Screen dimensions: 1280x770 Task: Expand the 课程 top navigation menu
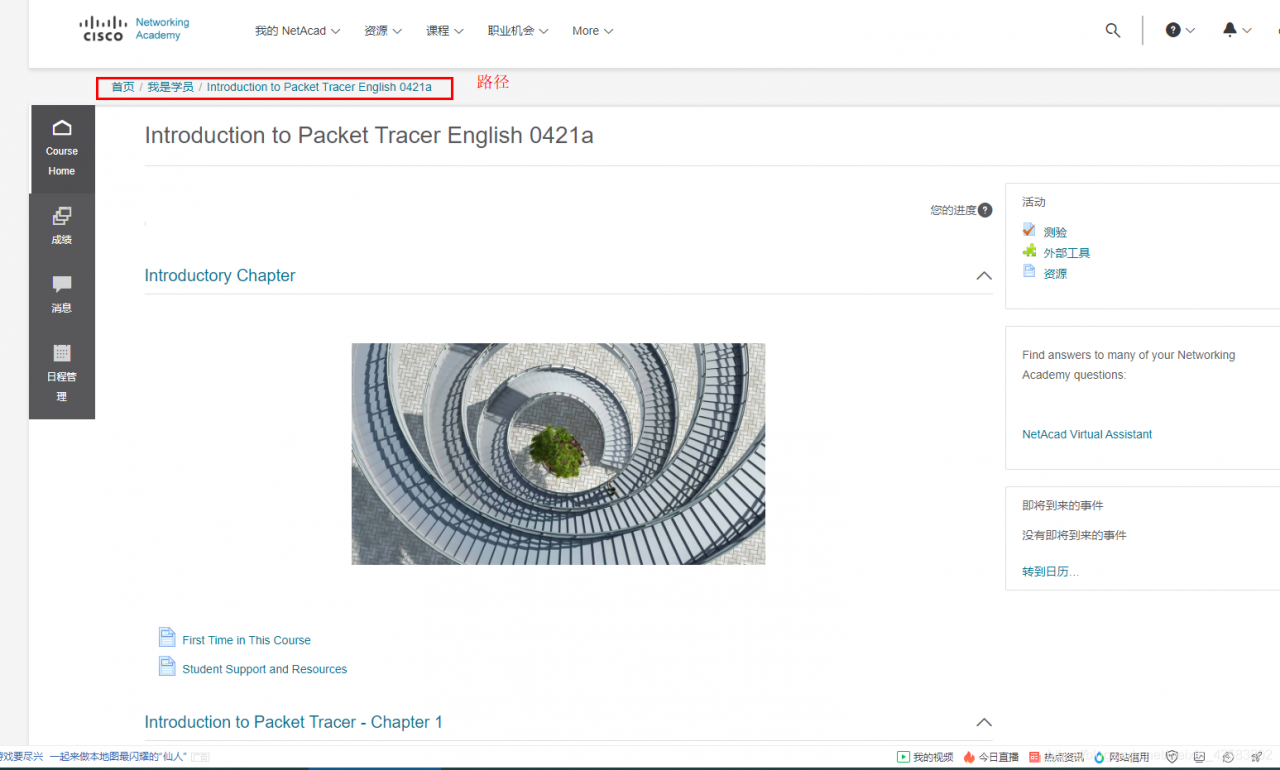click(445, 31)
